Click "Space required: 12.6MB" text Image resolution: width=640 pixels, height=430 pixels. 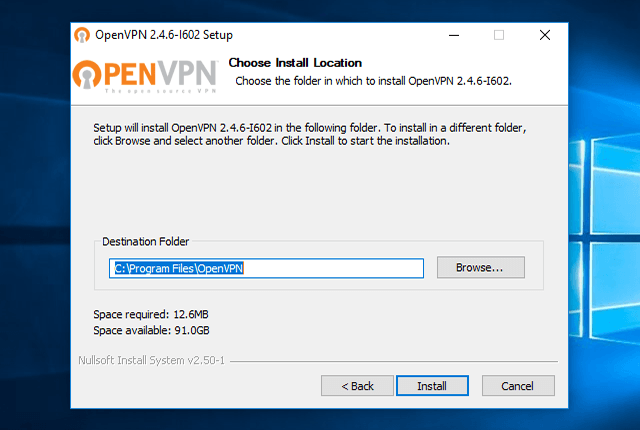pyautogui.click(x=151, y=314)
